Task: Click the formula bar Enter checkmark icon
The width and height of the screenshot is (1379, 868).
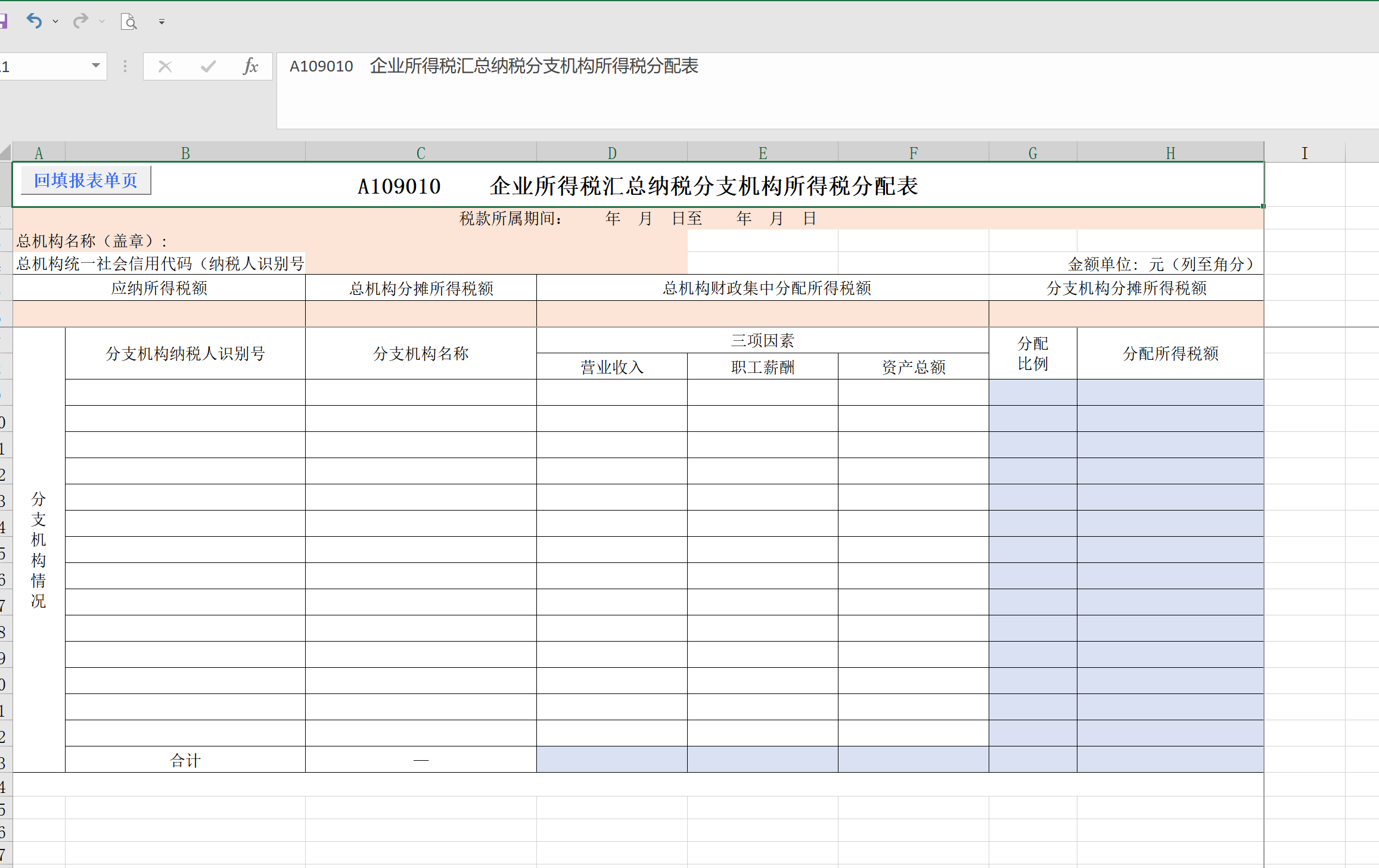Action: pos(208,66)
